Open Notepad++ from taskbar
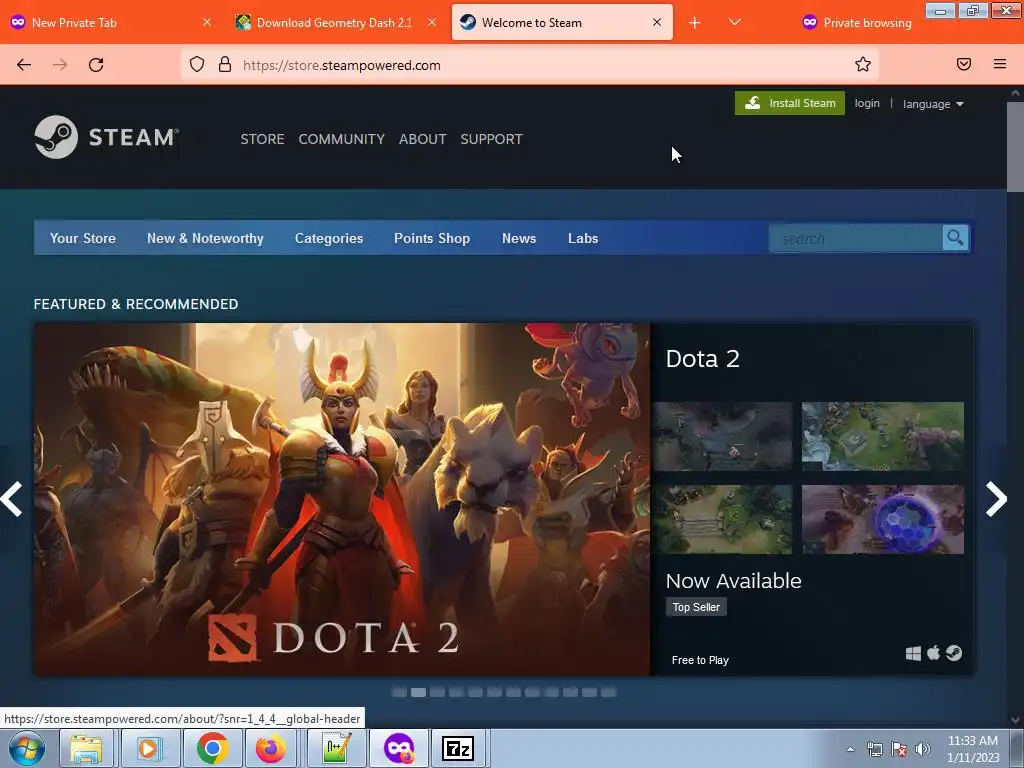 337,748
